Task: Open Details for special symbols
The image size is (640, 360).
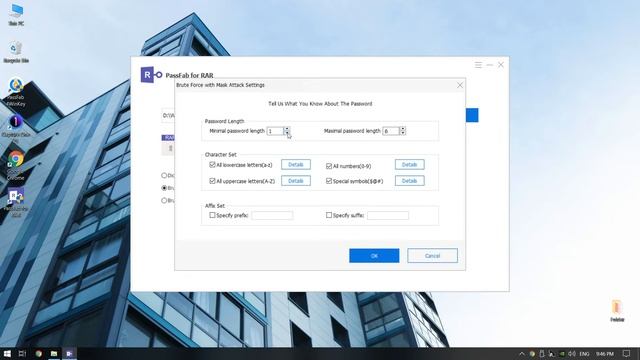Action: click(x=409, y=181)
